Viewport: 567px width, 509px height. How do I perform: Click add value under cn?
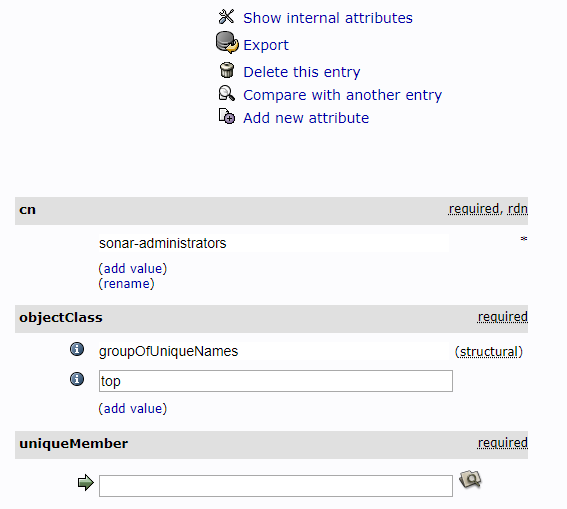pos(133,269)
